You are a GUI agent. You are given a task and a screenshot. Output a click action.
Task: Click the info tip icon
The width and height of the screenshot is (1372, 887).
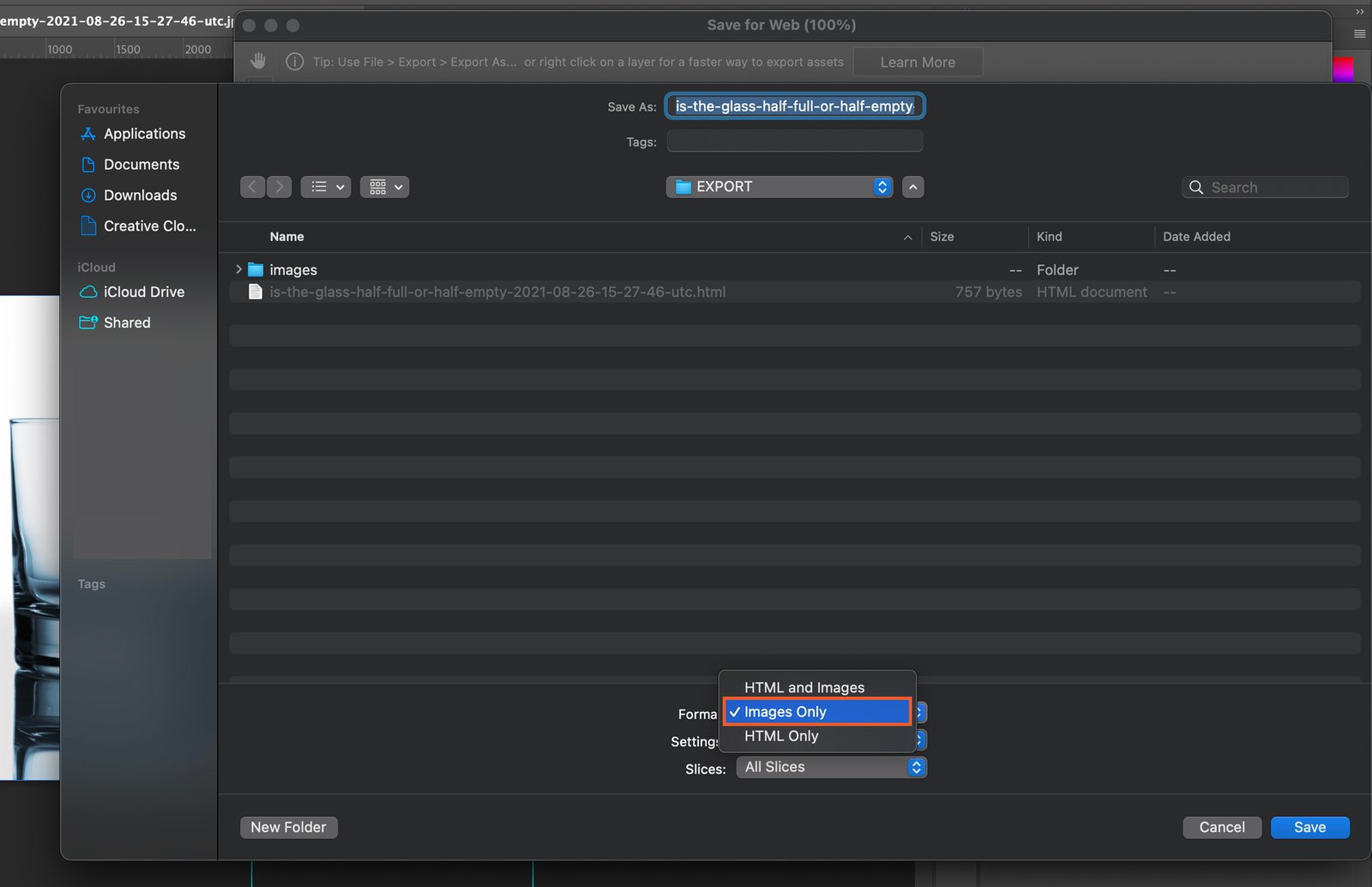tap(294, 62)
